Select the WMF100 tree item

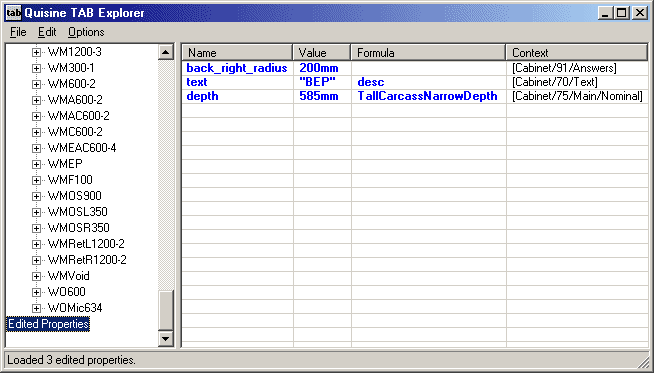(x=70, y=180)
